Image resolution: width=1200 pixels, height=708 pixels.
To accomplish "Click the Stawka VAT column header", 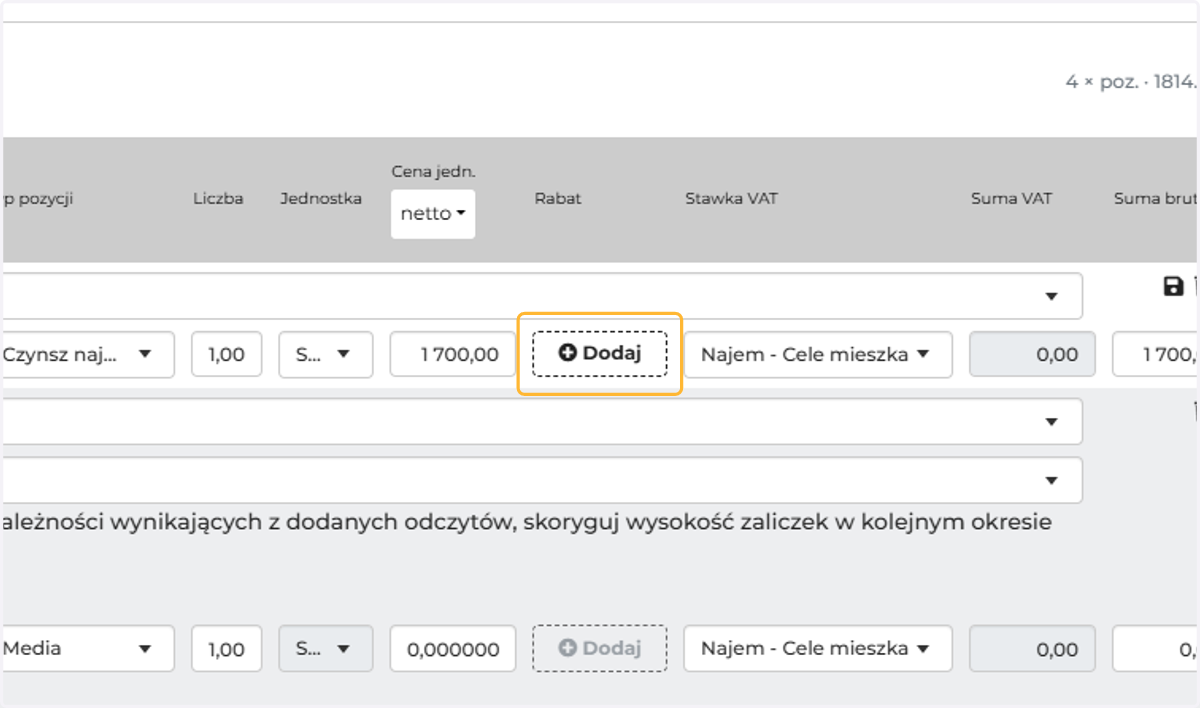I will [731, 198].
